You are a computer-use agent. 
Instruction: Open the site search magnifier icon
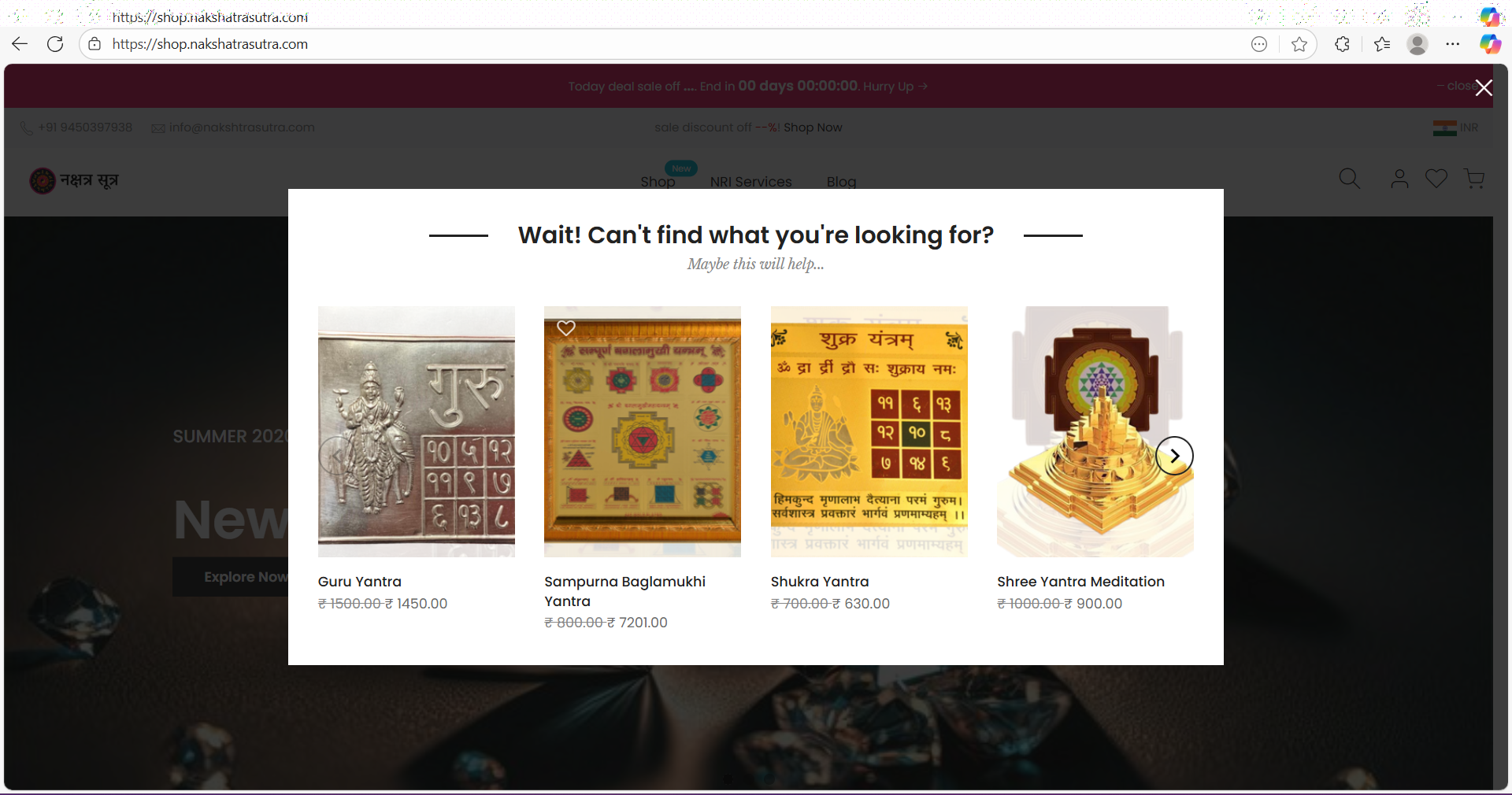pos(1350,179)
